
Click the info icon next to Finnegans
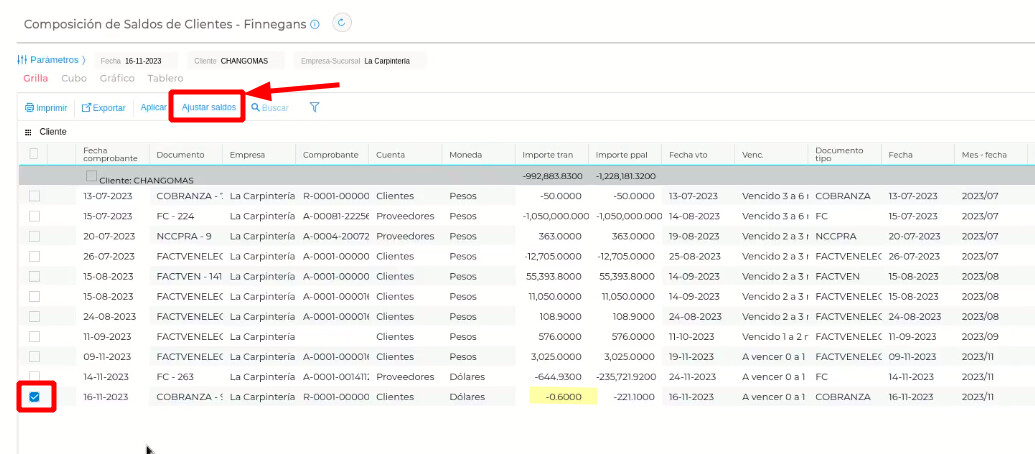coord(315,24)
